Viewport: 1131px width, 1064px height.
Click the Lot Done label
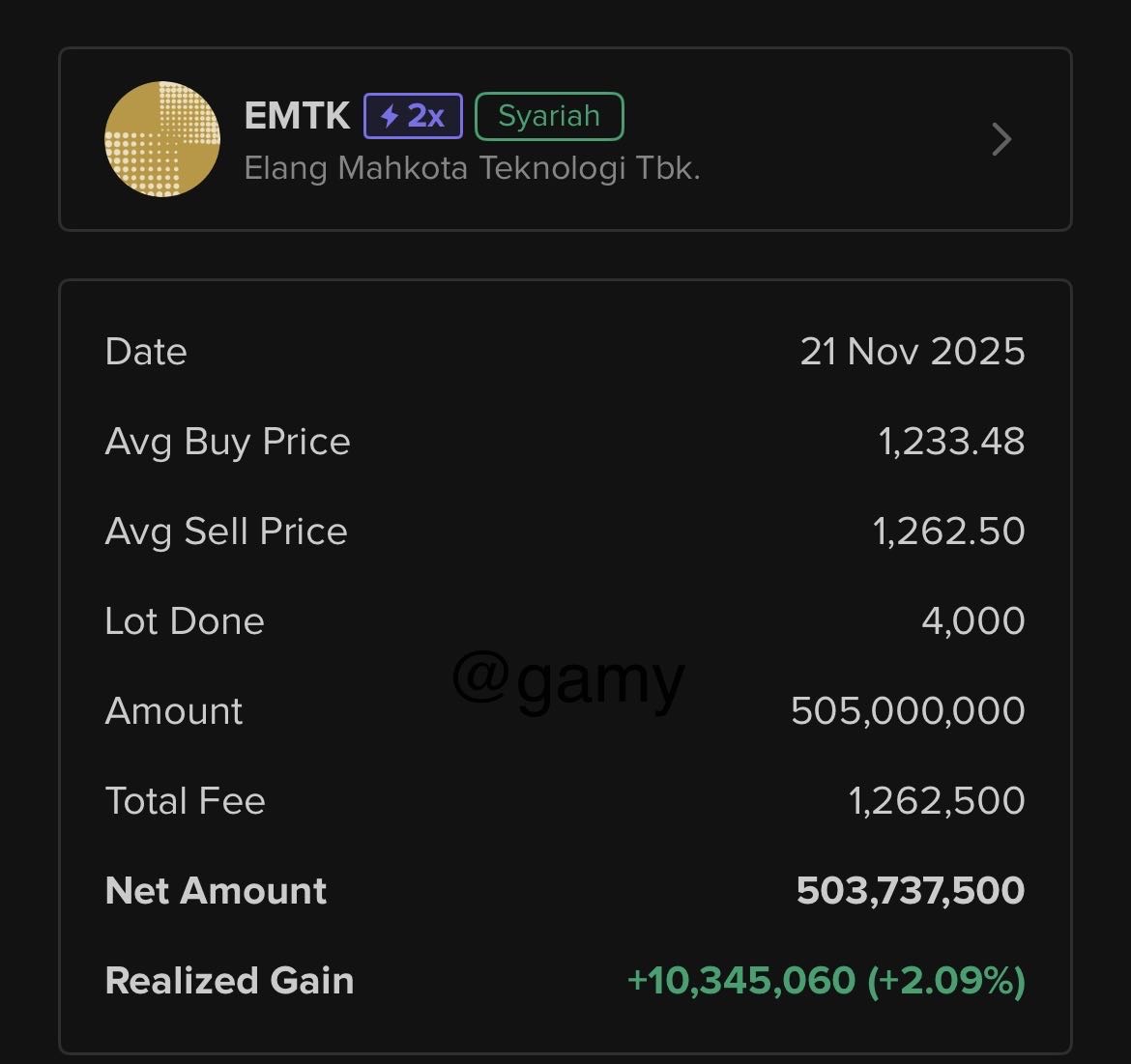point(184,620)
